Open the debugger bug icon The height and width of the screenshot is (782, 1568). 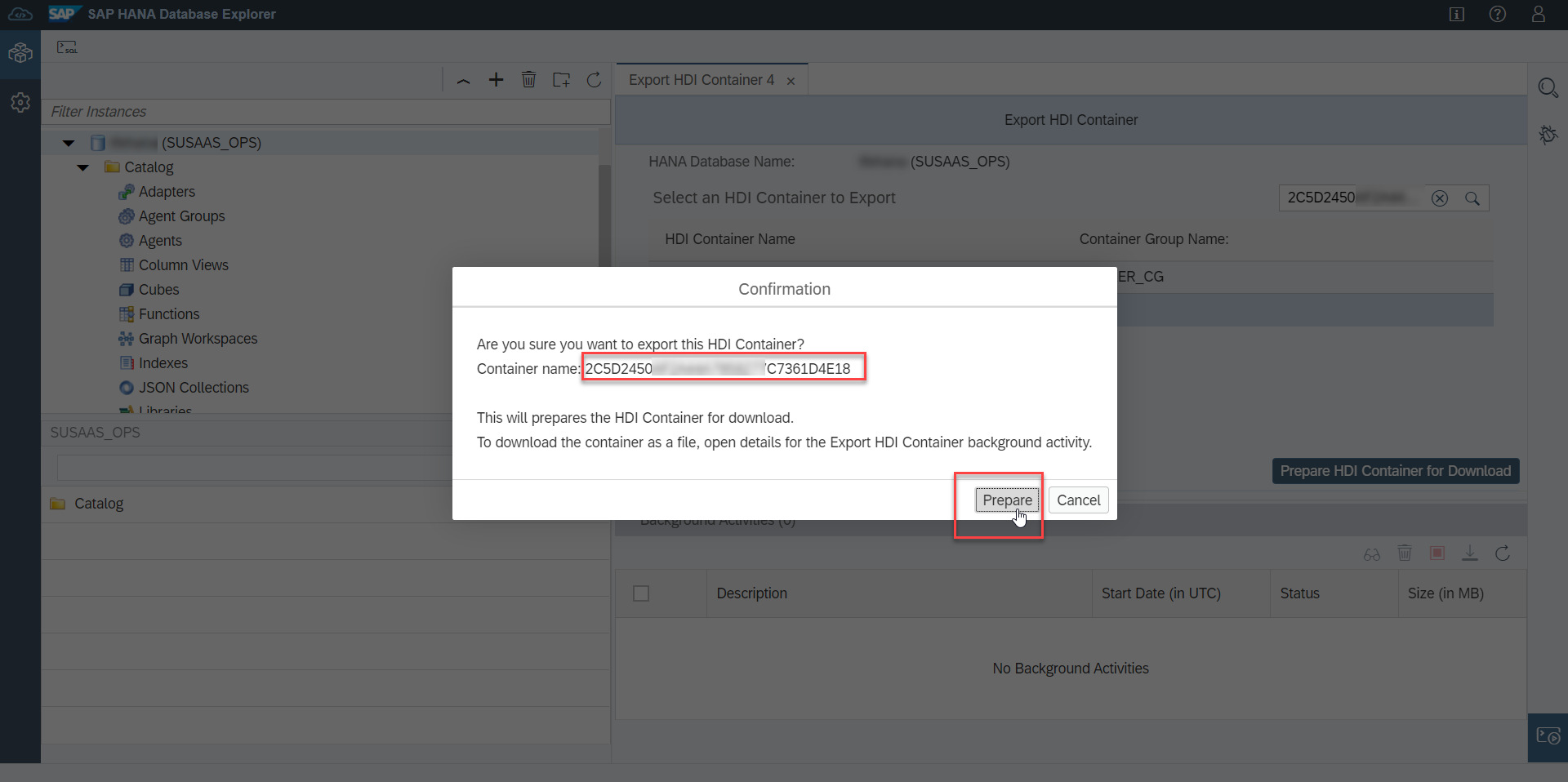click(x=1548, y=135)
